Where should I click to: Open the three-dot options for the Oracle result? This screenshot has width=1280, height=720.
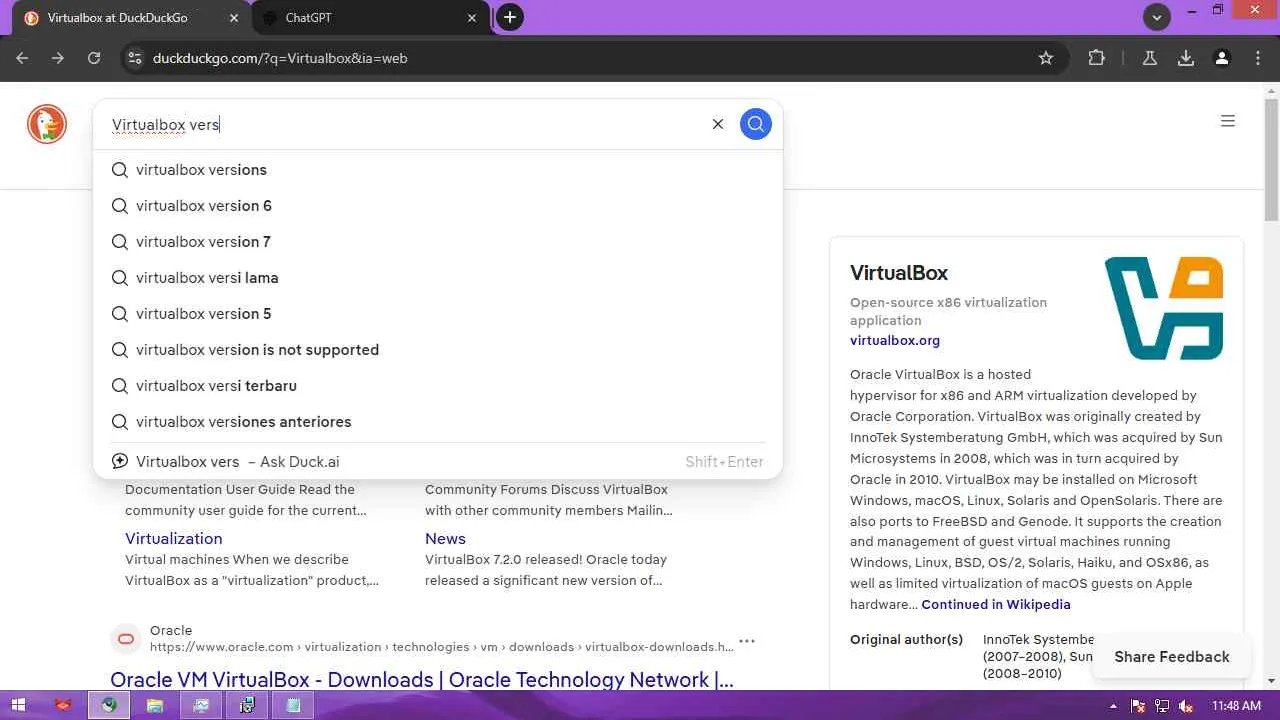[x=747, y=641]
